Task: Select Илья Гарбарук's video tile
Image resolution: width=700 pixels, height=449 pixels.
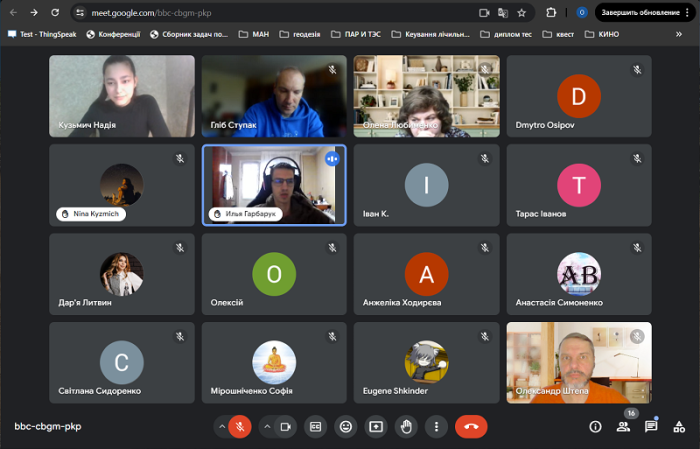Action: coord(274,185)
